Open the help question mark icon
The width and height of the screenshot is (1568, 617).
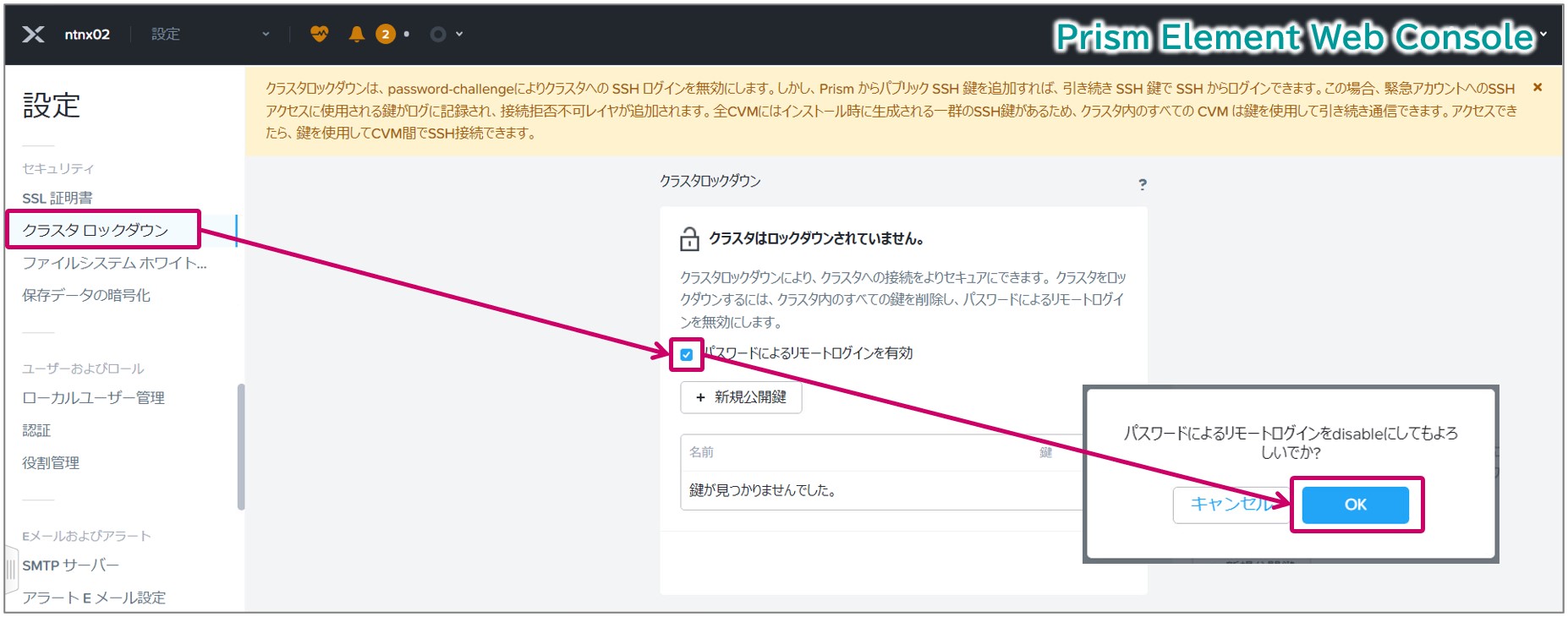pyautogui.click(x=1143, y=184)
